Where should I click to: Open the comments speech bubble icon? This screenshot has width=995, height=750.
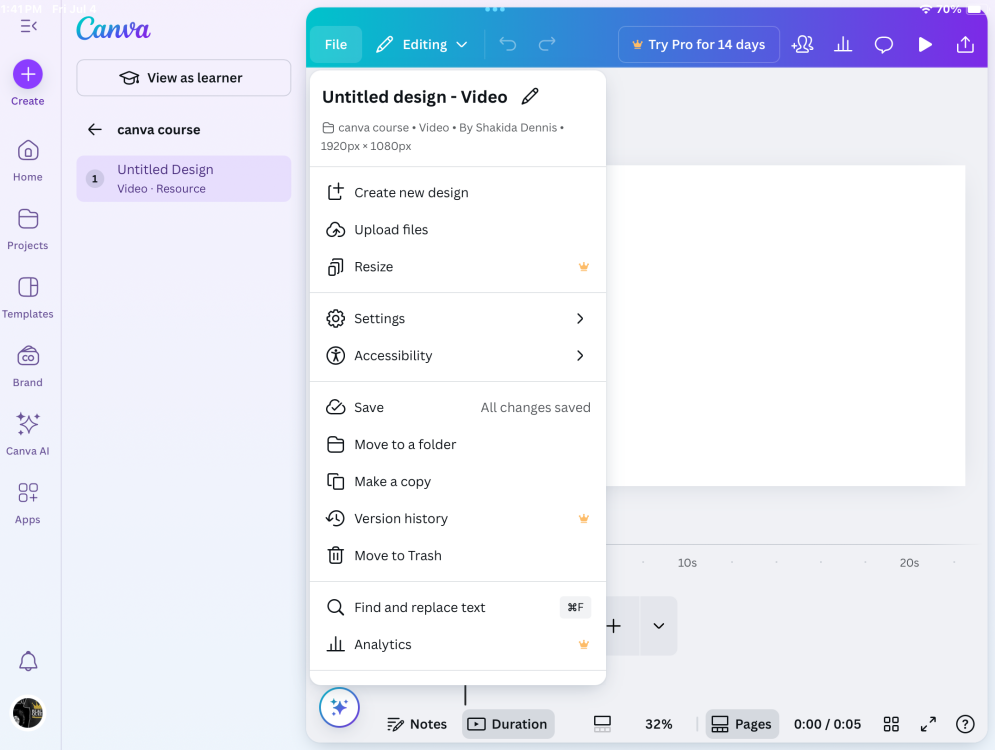coord(884,45)
